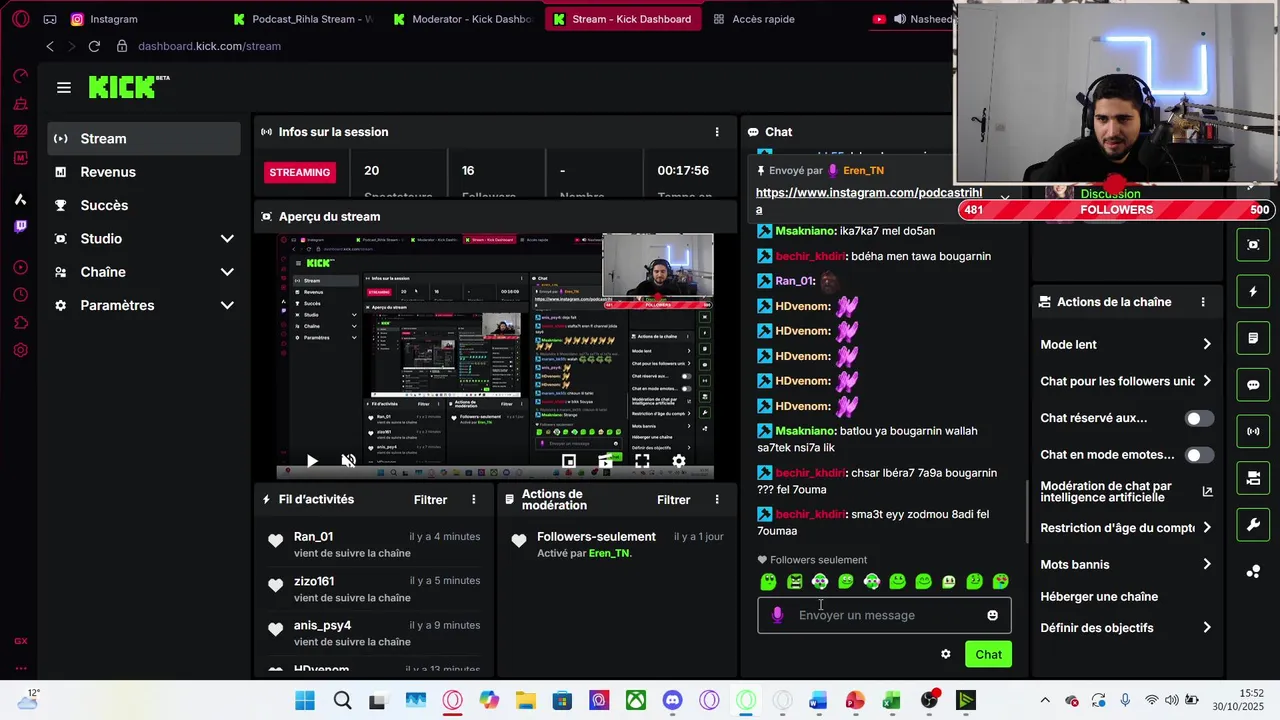
Task: Click the message input field
Action: pos(884,615)
